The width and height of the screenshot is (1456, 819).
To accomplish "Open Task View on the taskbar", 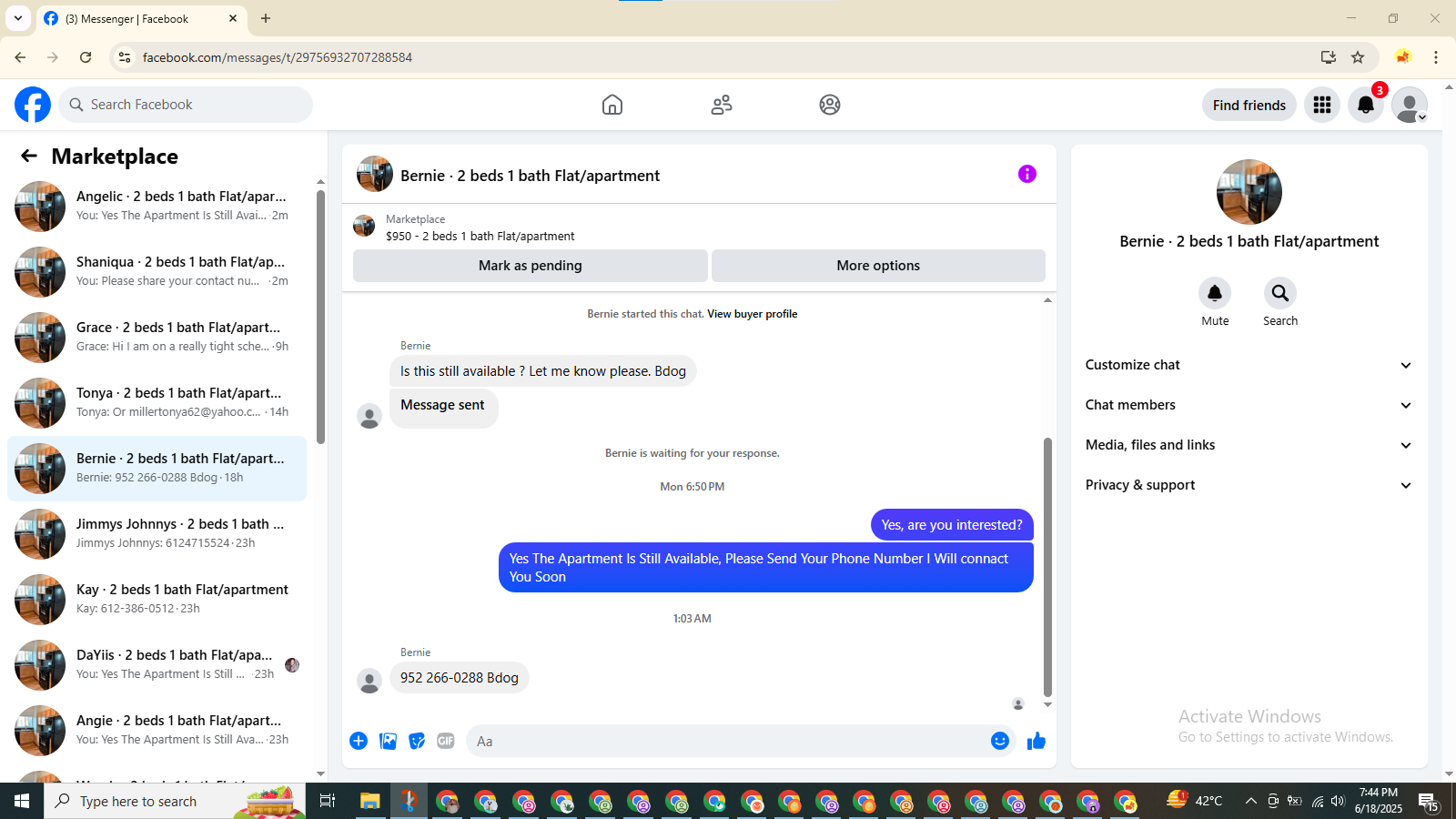I will click(328, 801).
